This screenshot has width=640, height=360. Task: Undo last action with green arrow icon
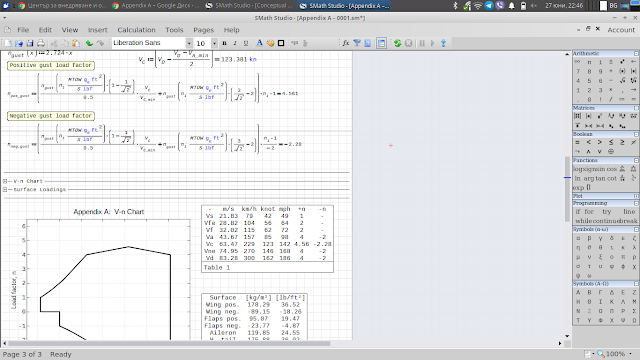[89, 43]
